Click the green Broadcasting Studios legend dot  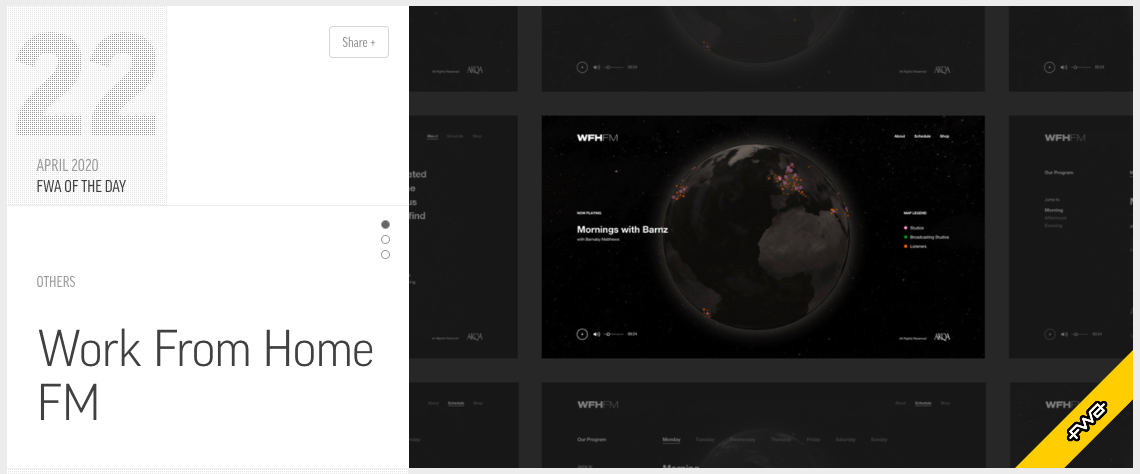click(905, 237)
